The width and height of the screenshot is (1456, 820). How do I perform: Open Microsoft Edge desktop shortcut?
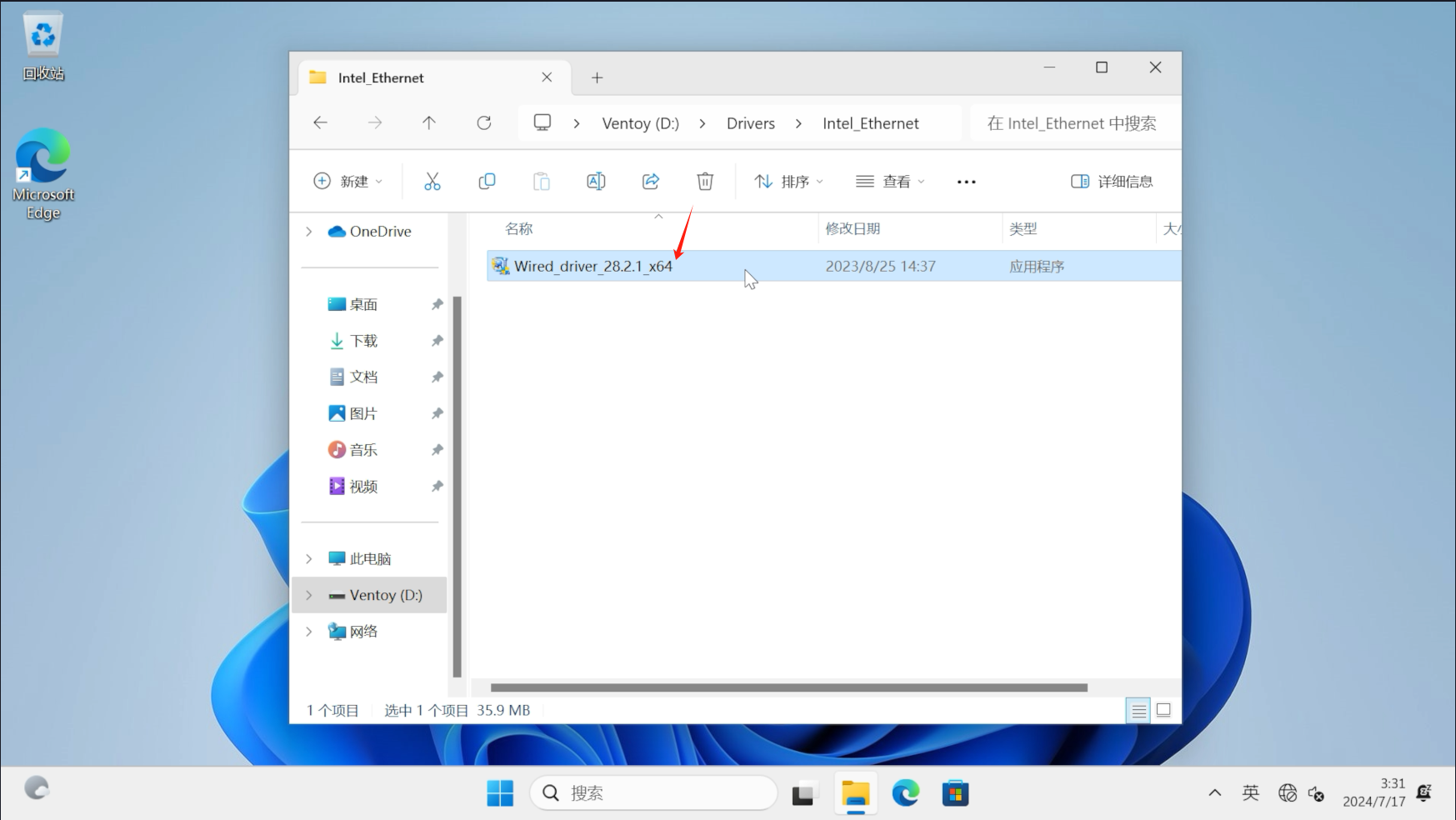43,174
